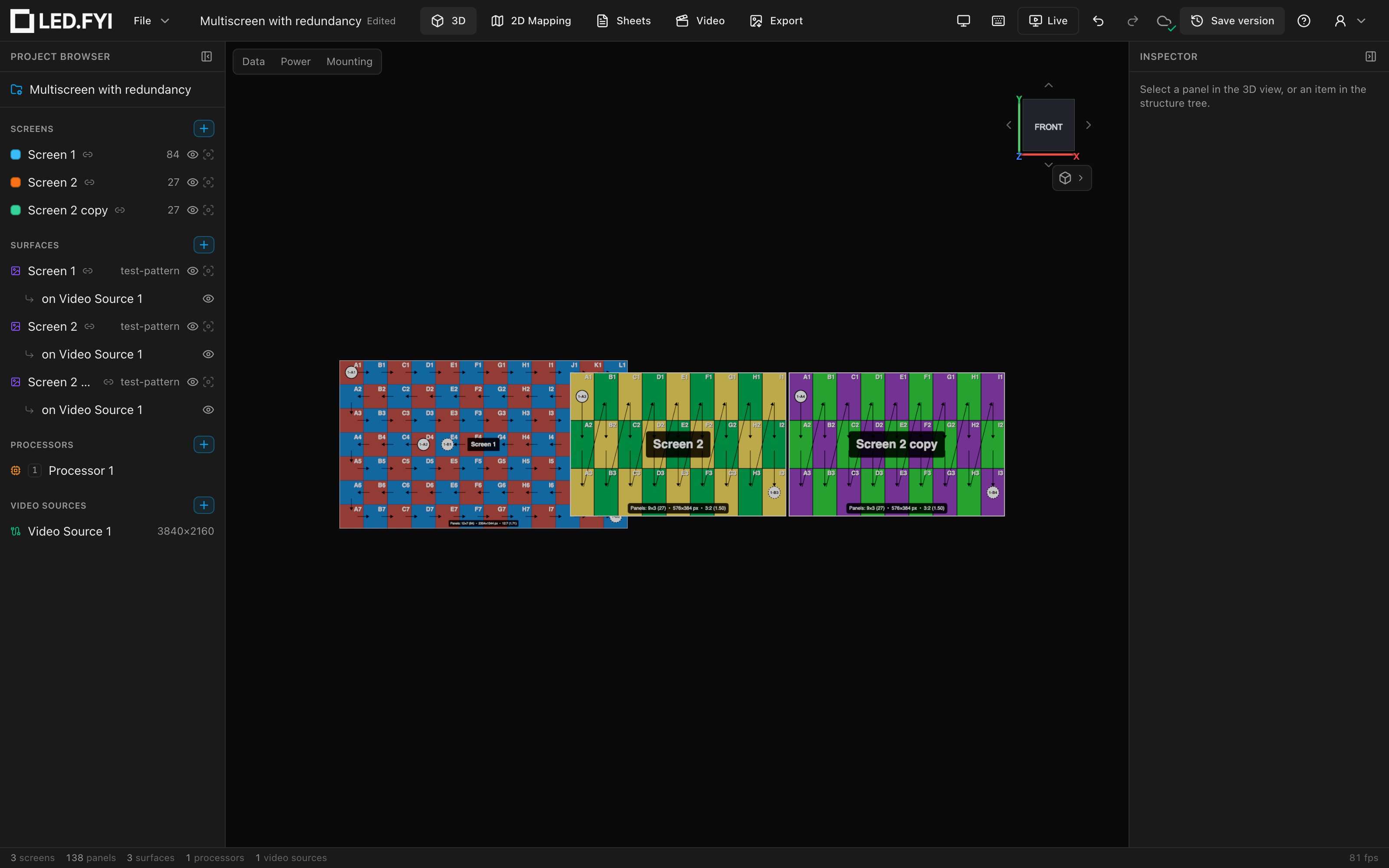This screenshot has height=868, width=1389.
Task: Expand the view cube projection options
Action: point(1072,178)
